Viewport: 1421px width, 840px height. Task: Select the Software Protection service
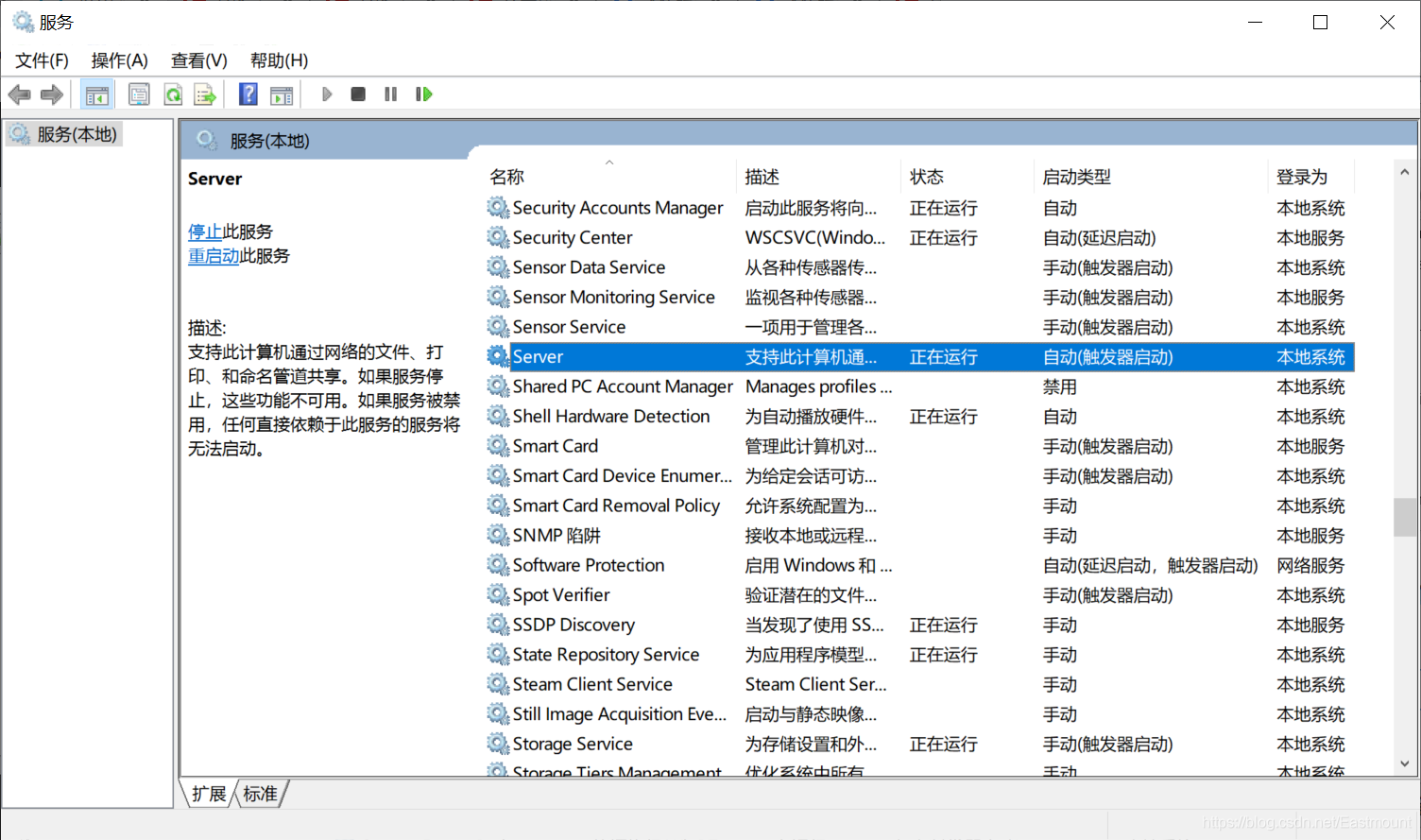pyautogui.click(x=920, y=565)
